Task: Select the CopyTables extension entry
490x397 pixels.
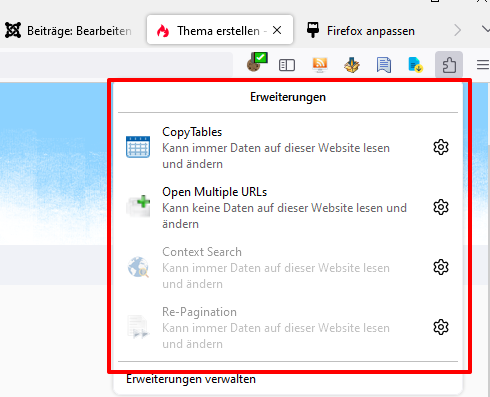Action: tap(288, 147)
